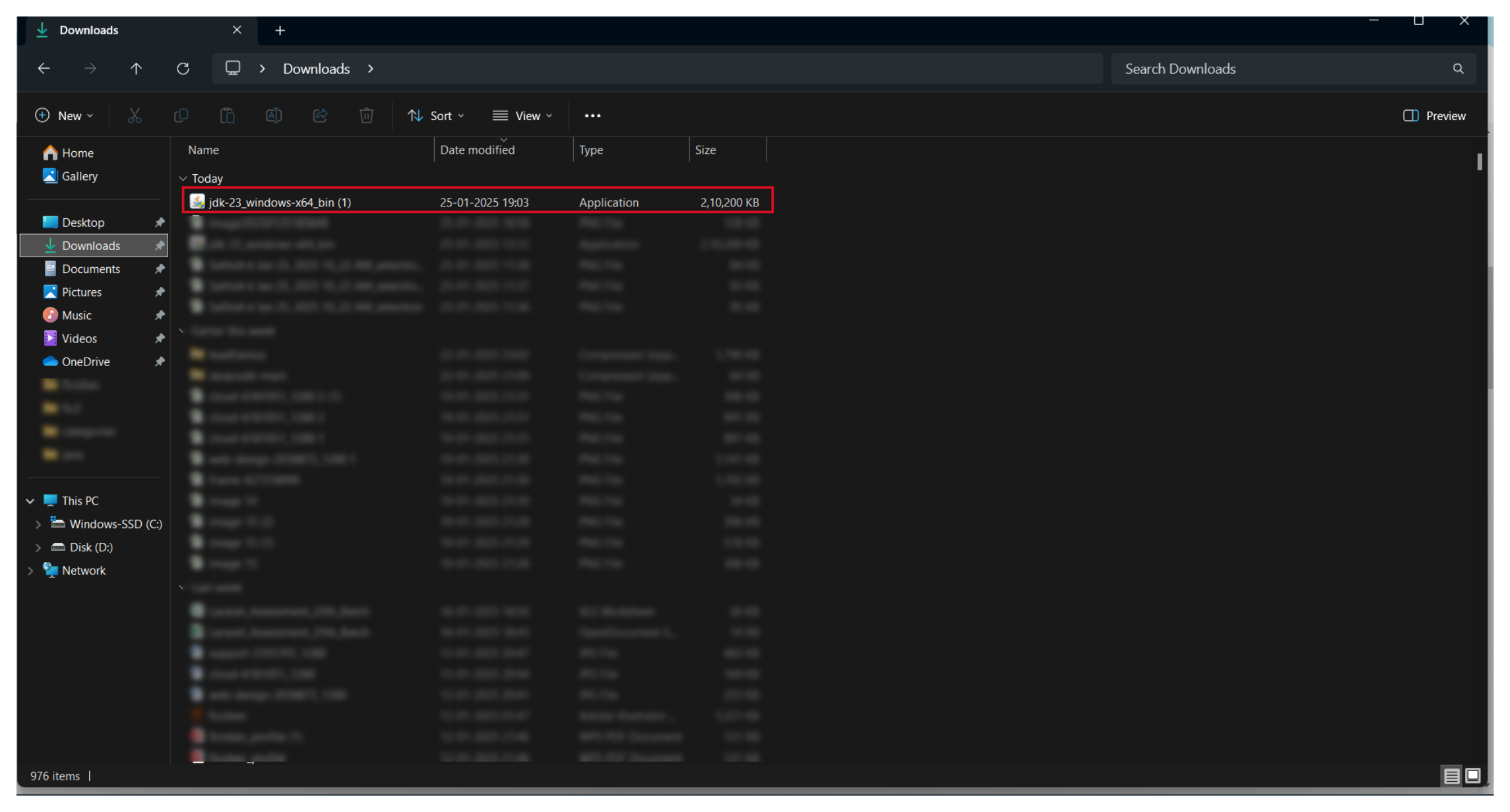The image size is (1510, 812).
Task: Click the Application type cell
Action: [x=609, y=203]
